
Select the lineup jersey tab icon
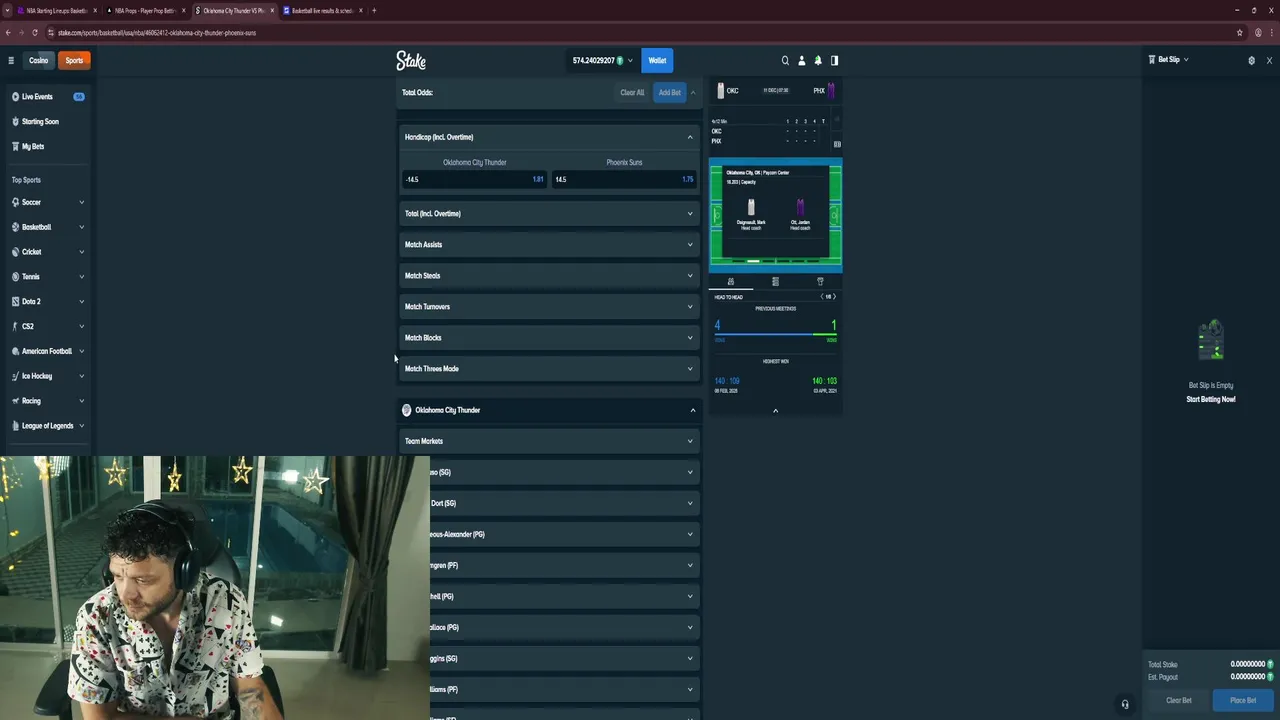pos(820,281)
